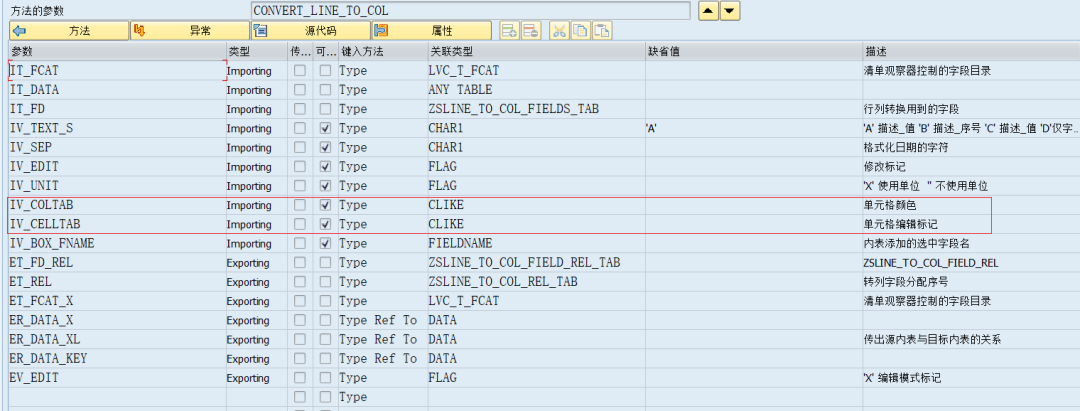Click the 缺省值 column header
This screenshot has height=411, width=1080.
point(754,52)
